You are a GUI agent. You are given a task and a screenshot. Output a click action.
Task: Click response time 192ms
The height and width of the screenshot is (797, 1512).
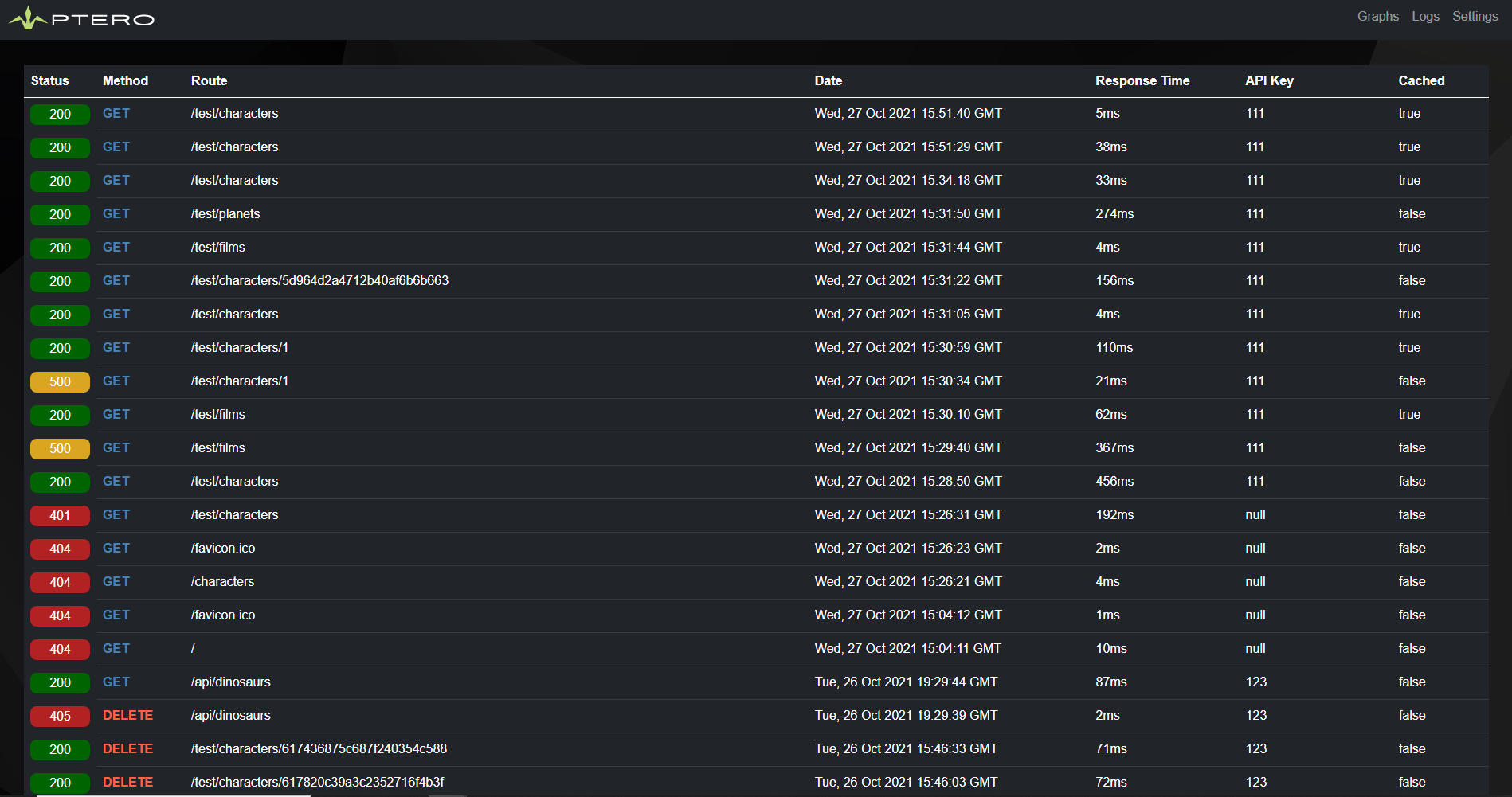[x=1114, y=514]
